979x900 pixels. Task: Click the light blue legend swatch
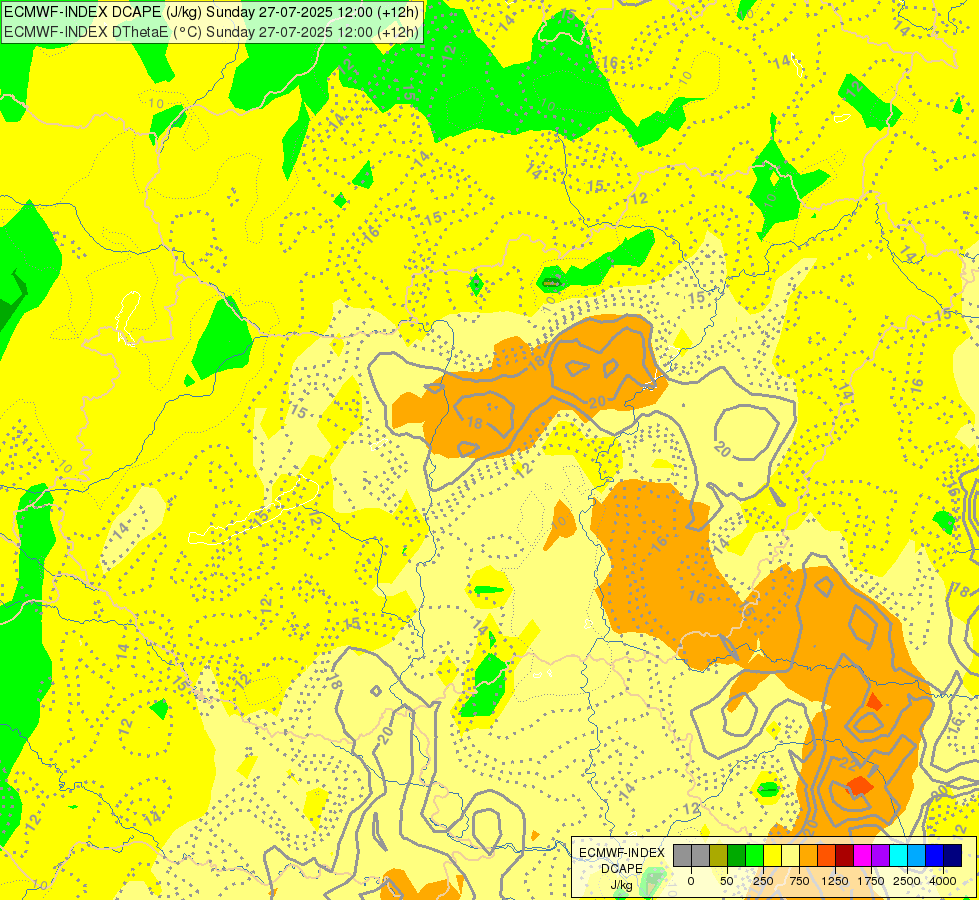coord(917,856)
